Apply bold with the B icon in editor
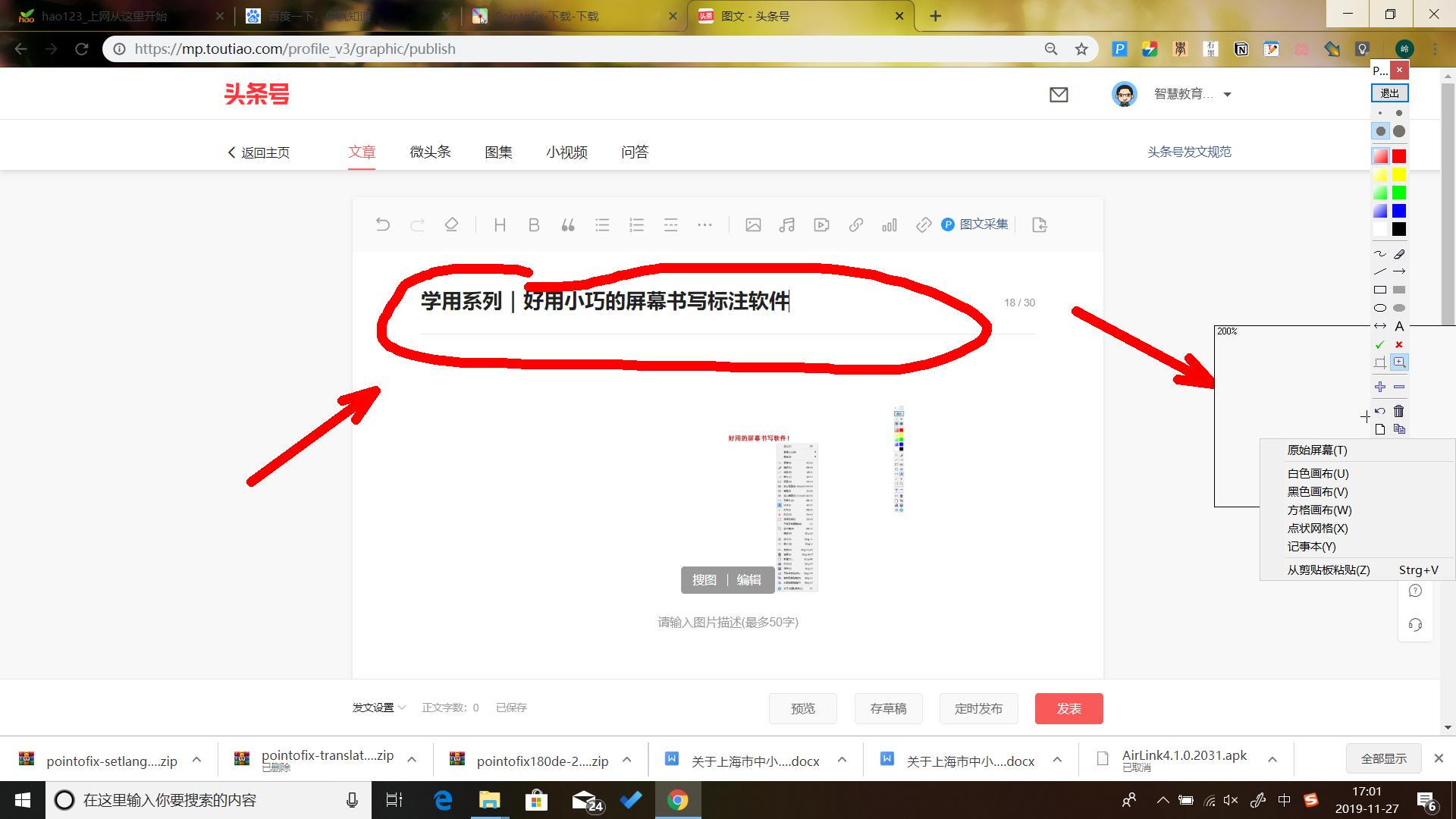The height and width of the screenshot is (819, 1456). pos(533,224)
